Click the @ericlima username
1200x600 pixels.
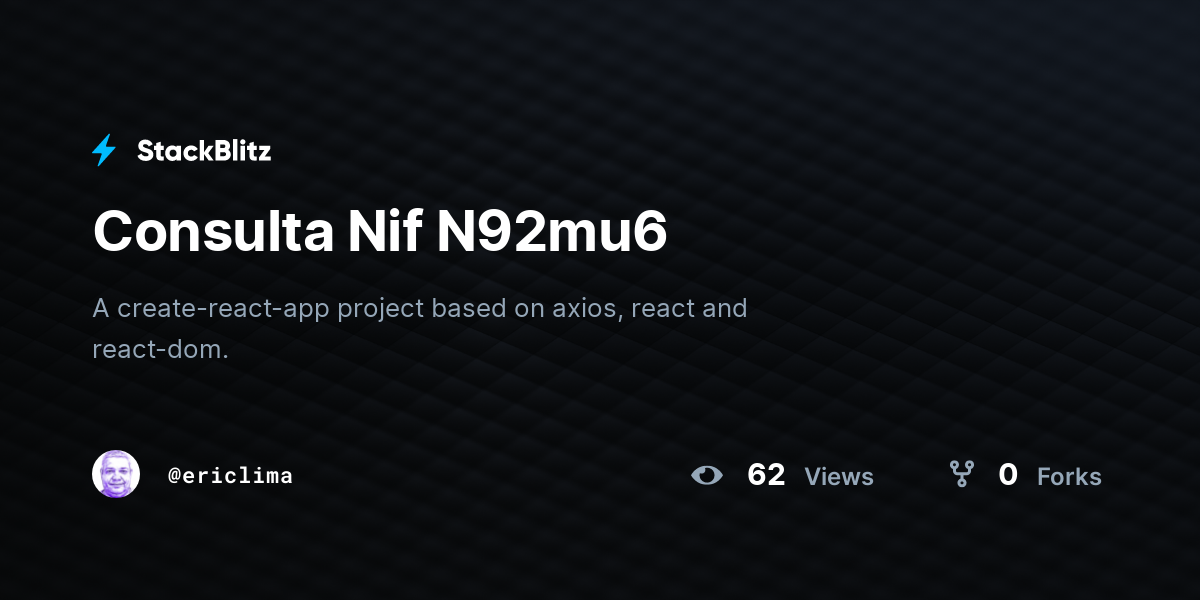[230, 476]
